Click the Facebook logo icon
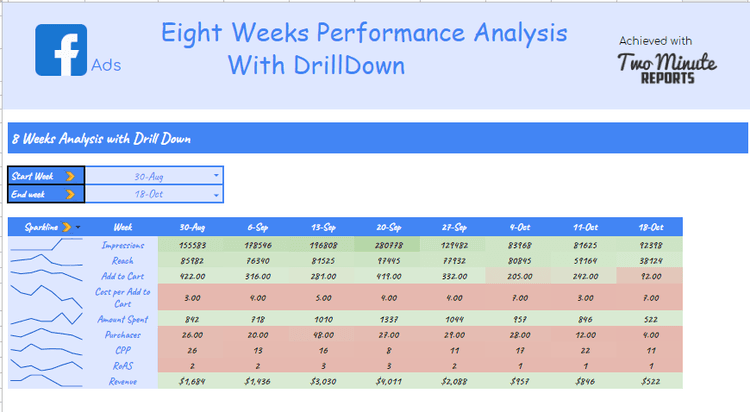 pos(61,49)
